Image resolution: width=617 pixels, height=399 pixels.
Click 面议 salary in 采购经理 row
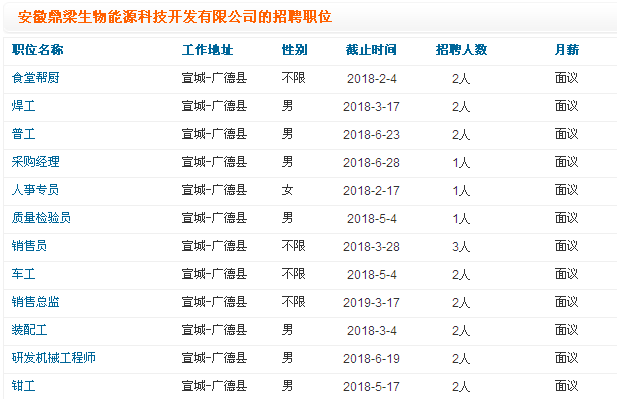point(567,162)
